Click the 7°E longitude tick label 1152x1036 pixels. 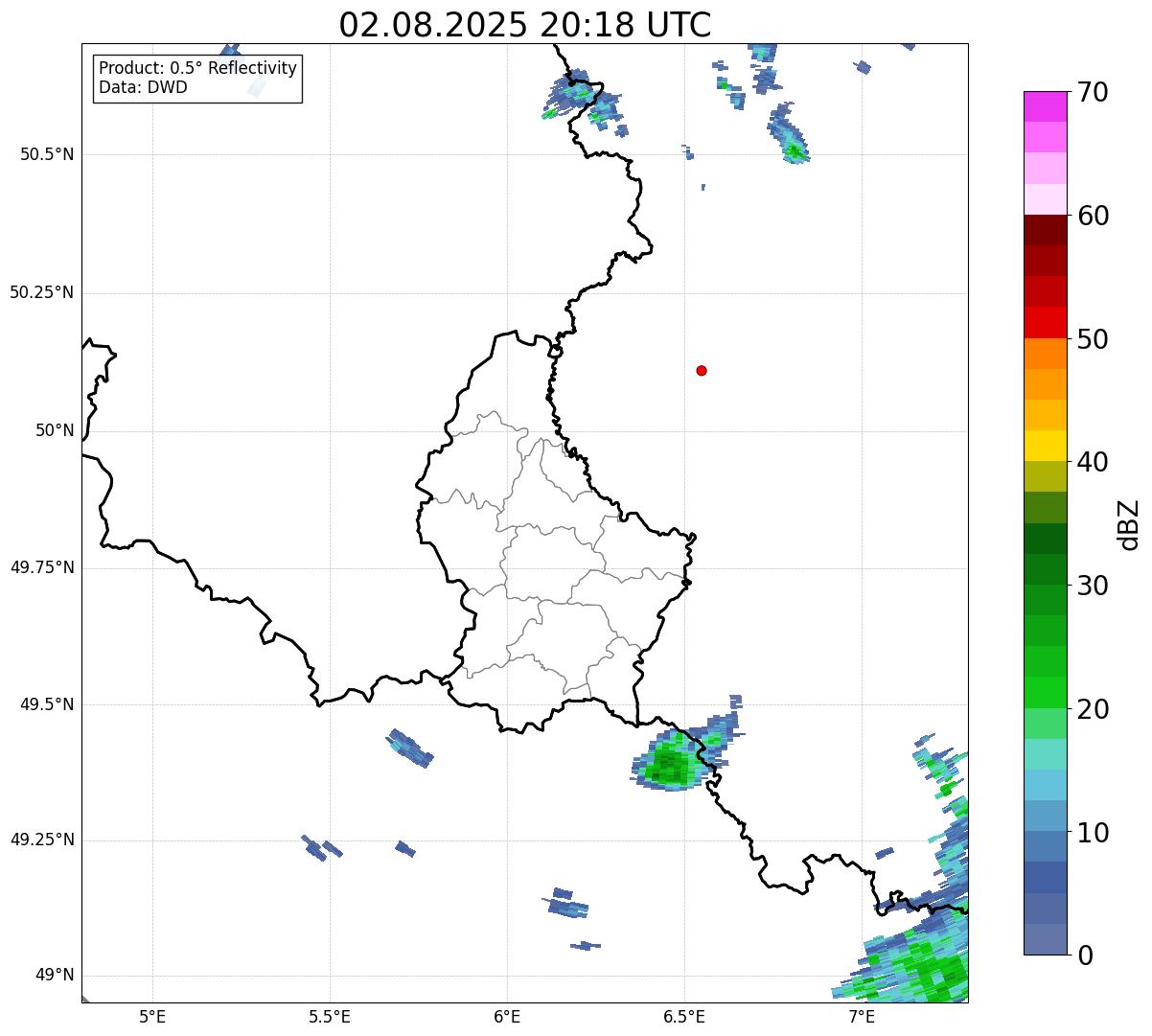(862, 1016)
